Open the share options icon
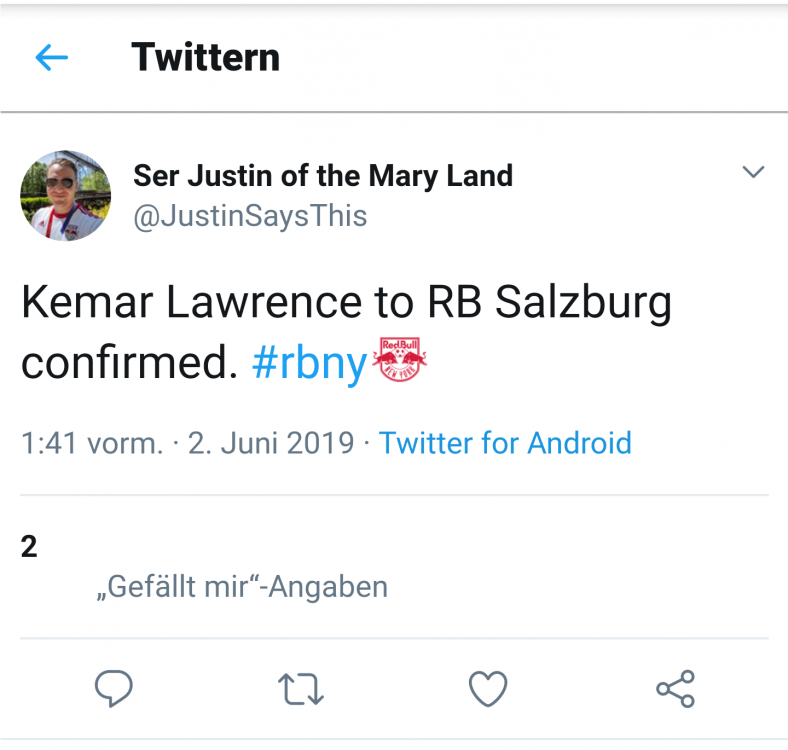788x750 pixels. 675,689
